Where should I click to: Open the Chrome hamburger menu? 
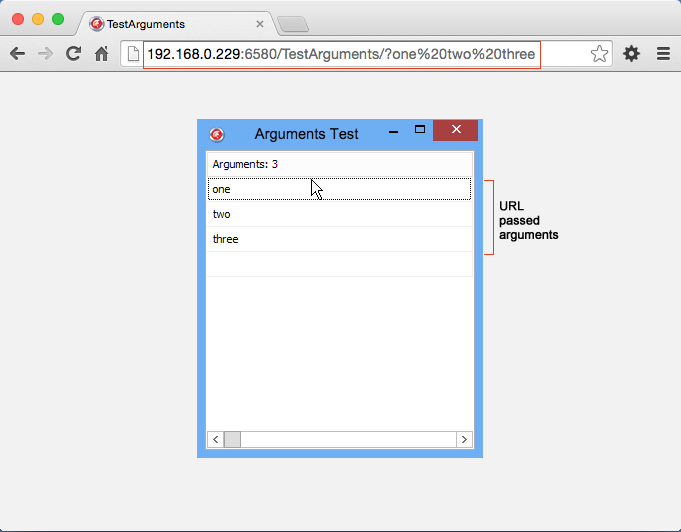[662, 54]
